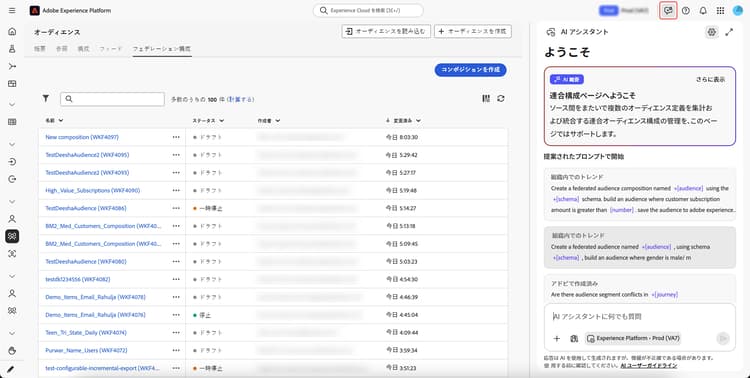Select the suggested prompt about subscription amount
Viewport: 750px width, 378px height.
[640, 193]
